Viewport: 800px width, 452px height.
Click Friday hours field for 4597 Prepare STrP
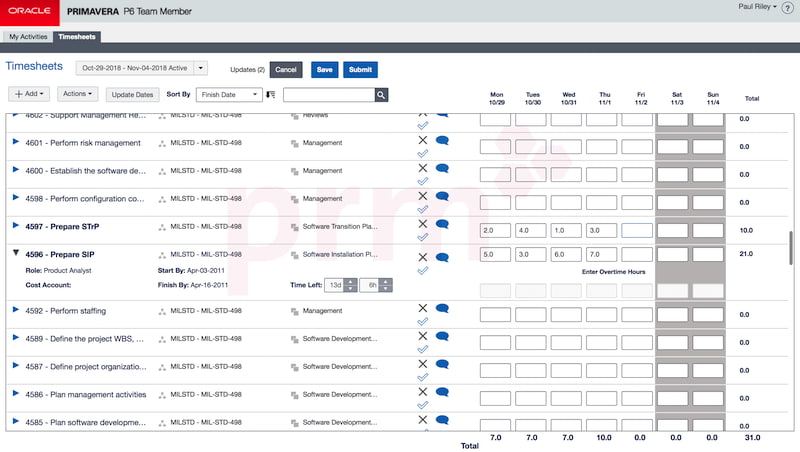638,230
